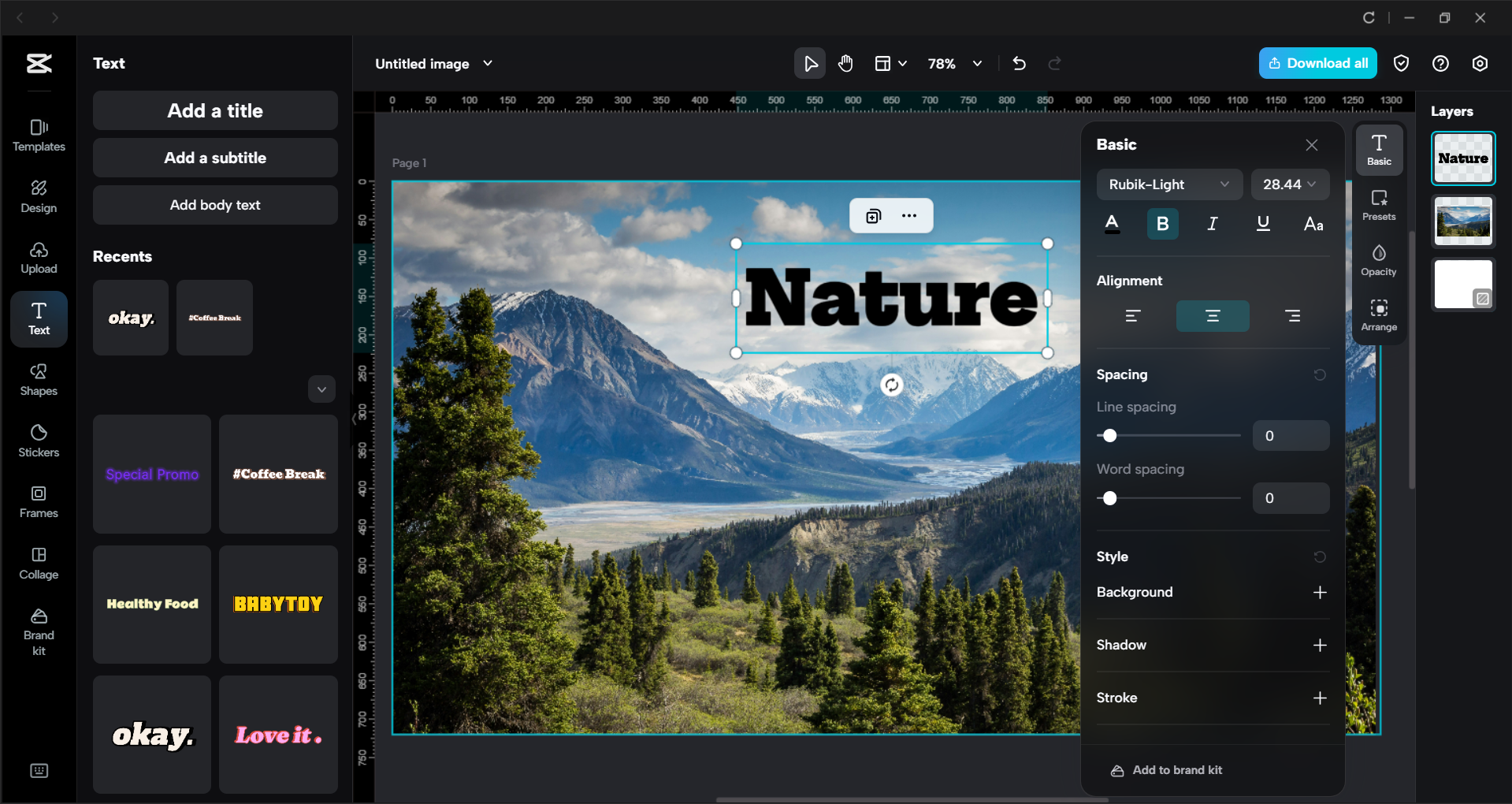The height and width of the screenshot is (804, 1512).
Task: Expand the Recents text list
Action: click(x=321, y=389)
